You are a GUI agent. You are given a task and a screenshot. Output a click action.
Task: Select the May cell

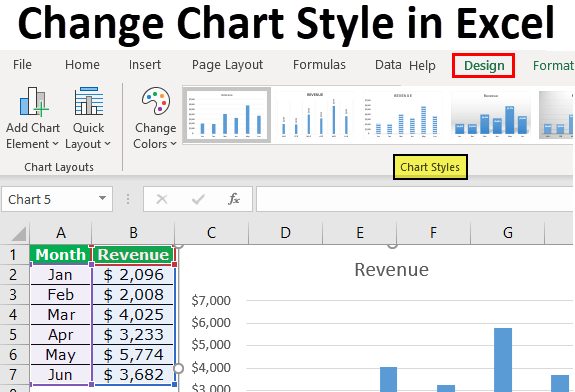pos(61,355)
